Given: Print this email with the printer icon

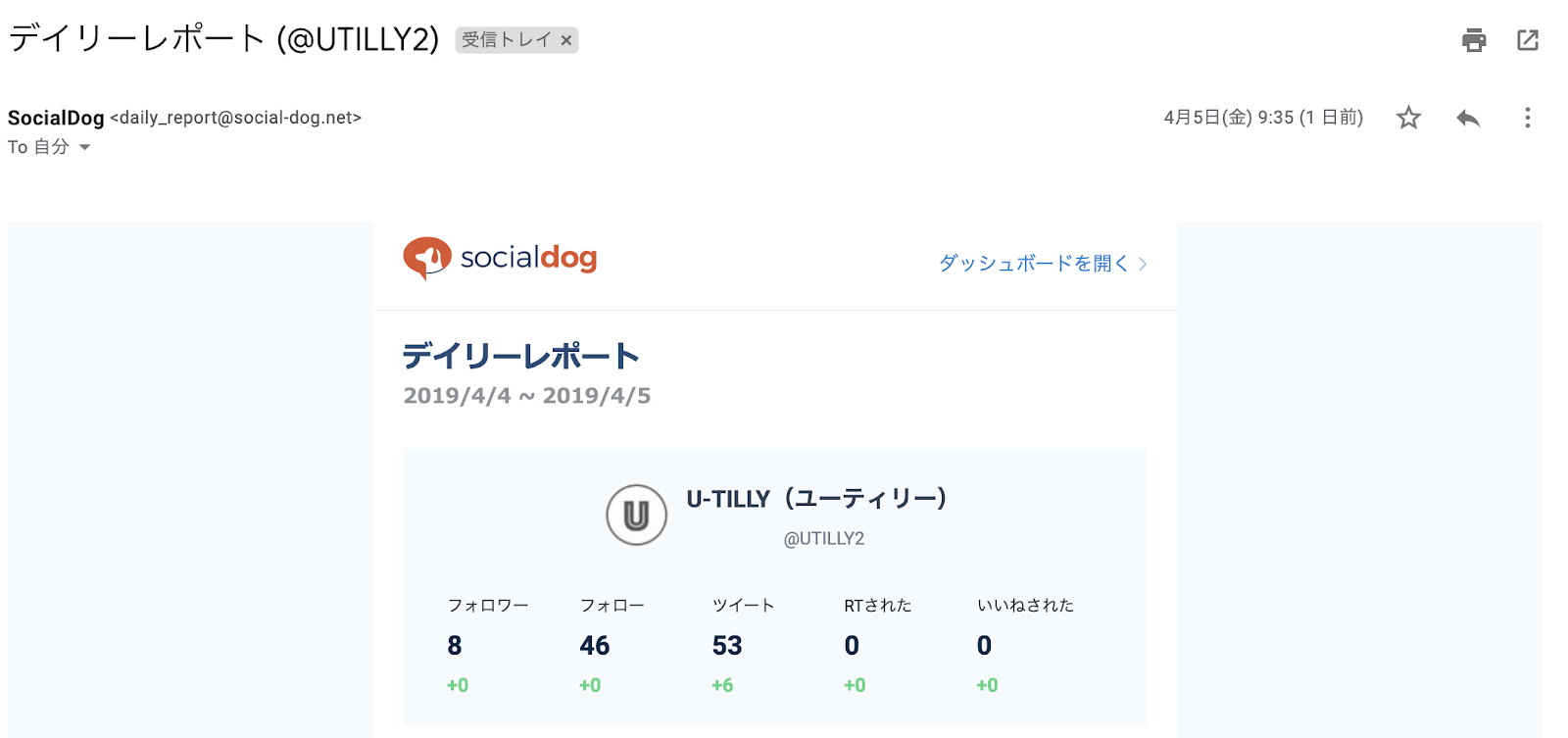Looking at the screenshot, I should click(x=1474, y=40).
